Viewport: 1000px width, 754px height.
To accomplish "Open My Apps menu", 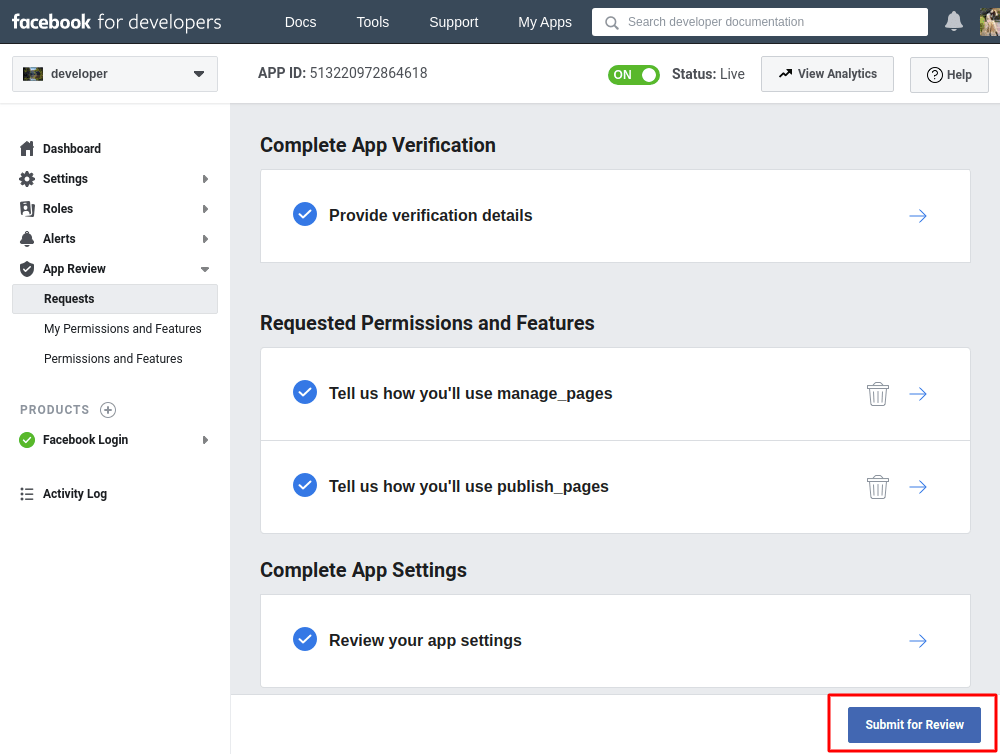I will (x=545, y=22).
